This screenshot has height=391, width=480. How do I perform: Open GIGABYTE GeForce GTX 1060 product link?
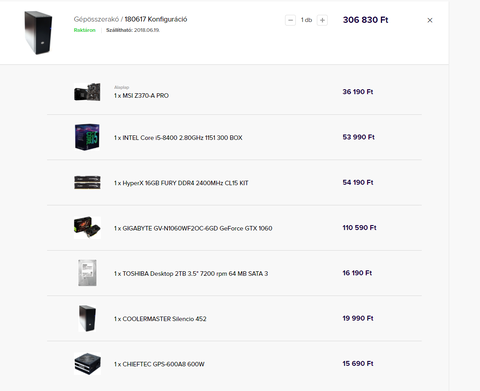193,228
